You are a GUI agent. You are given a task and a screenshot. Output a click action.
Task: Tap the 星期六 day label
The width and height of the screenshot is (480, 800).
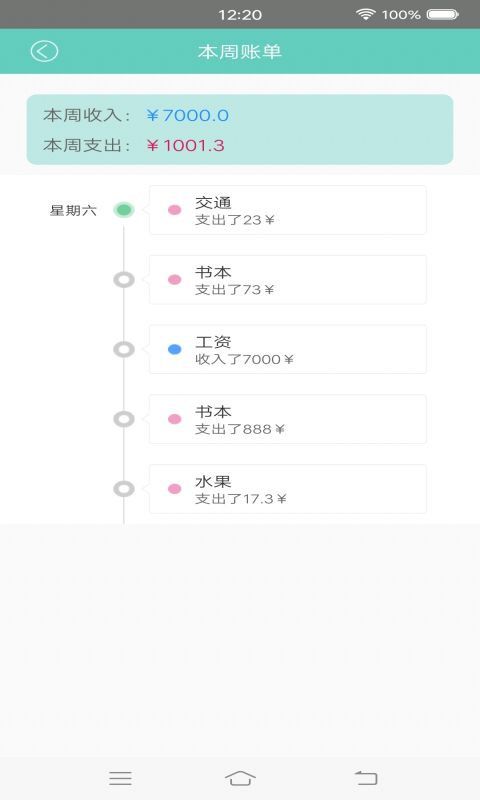(73, 210)
